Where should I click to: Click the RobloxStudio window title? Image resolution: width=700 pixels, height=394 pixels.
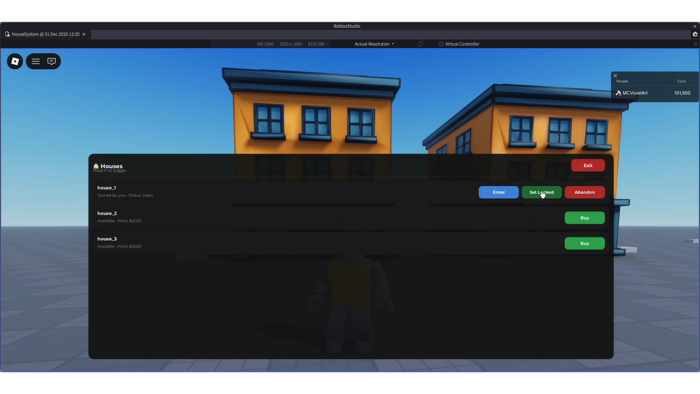[347, 26]
